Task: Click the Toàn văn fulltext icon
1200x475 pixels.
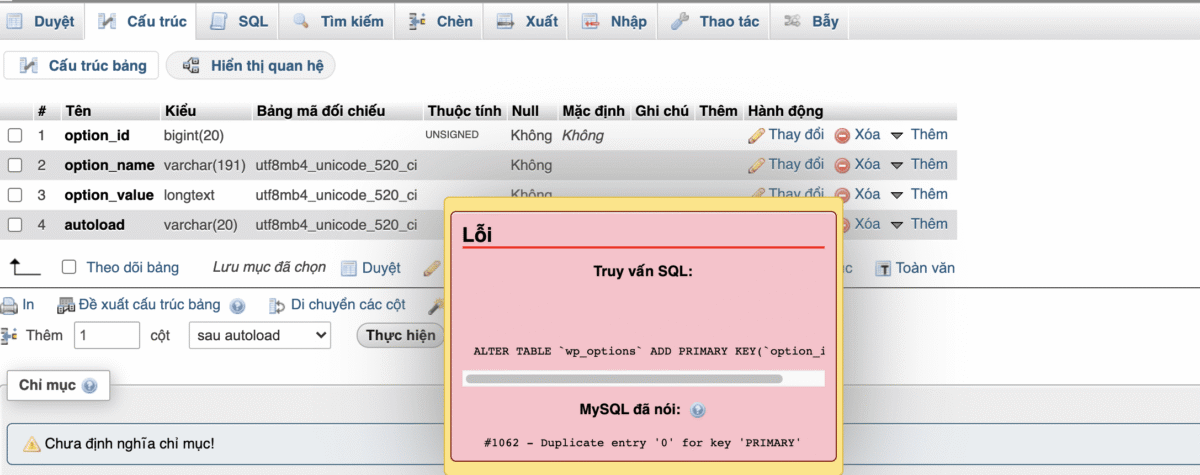Action: (883, 268)
